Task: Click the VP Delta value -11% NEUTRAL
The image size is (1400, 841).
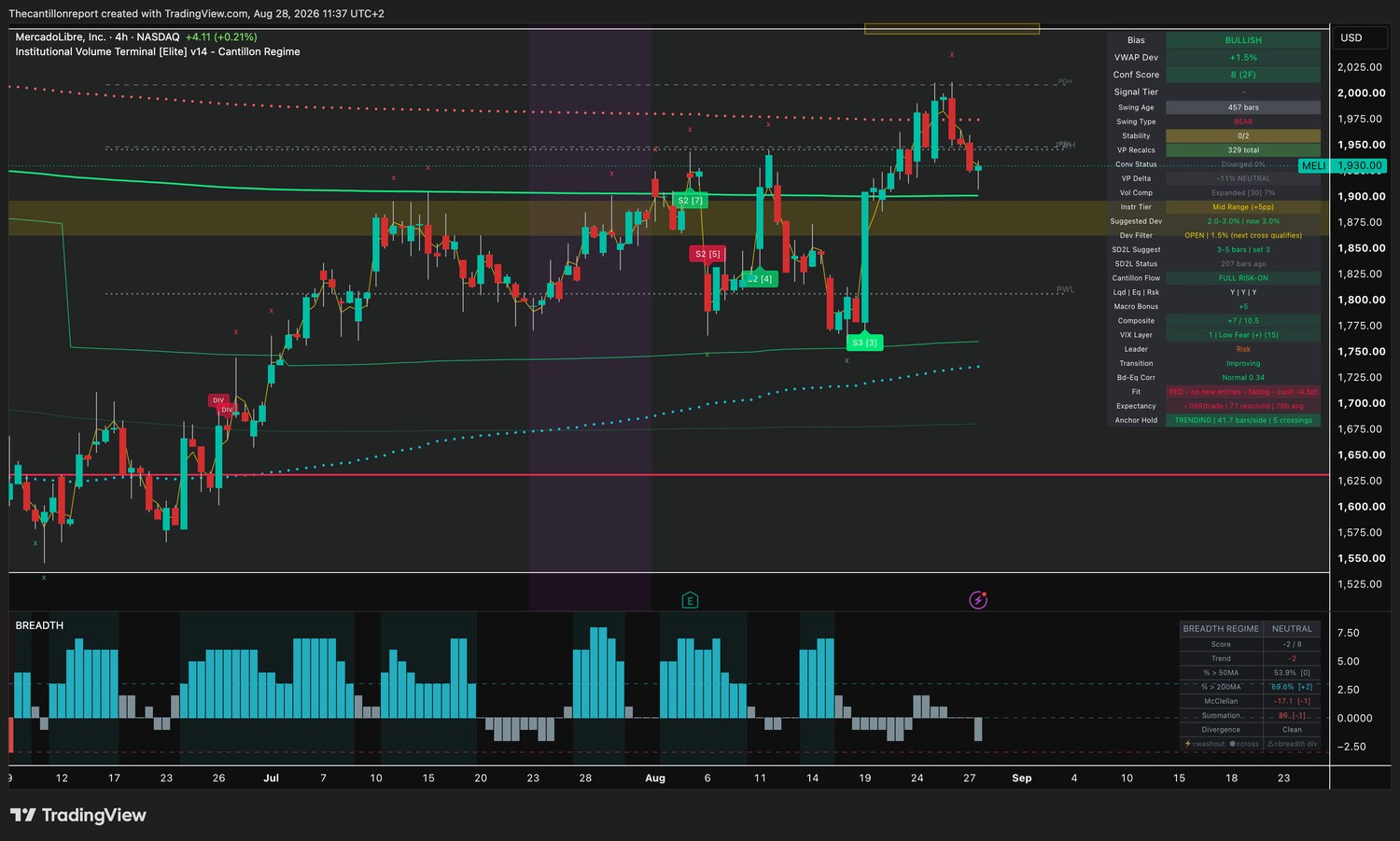Action: pyautogui.click(x=1243, y=178)
